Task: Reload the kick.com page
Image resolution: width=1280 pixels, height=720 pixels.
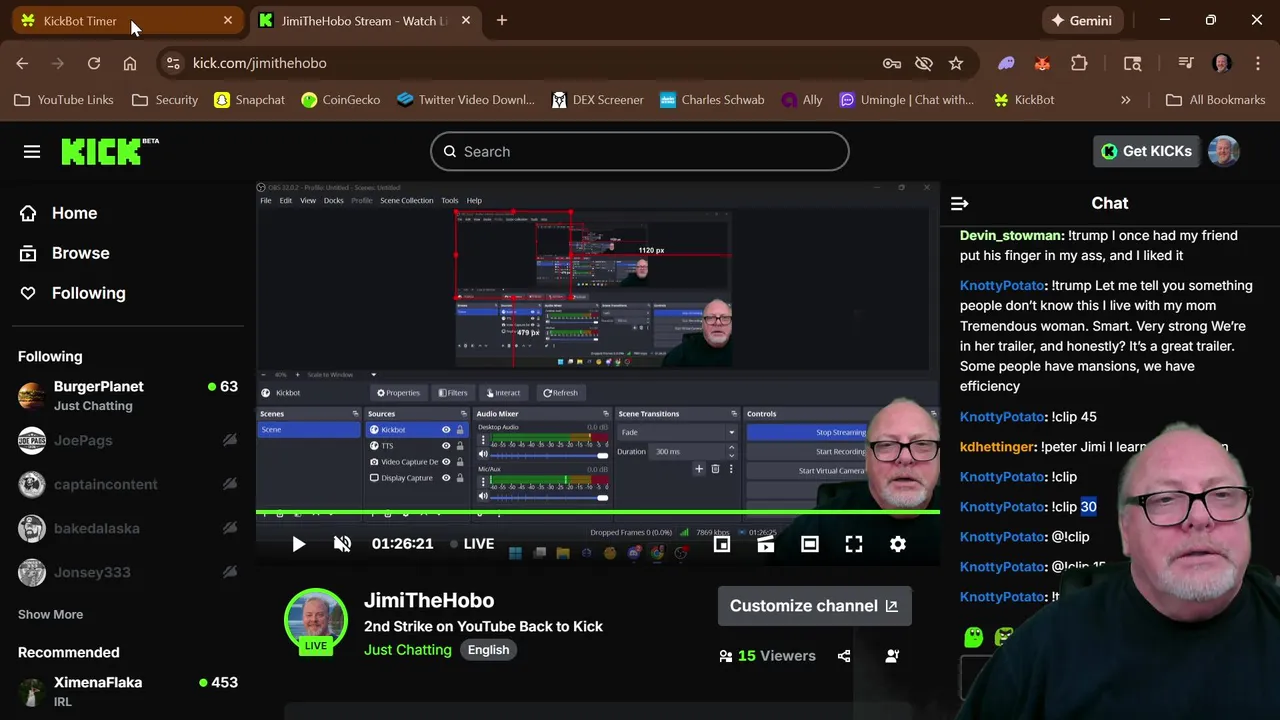Action: pos(94,63)
